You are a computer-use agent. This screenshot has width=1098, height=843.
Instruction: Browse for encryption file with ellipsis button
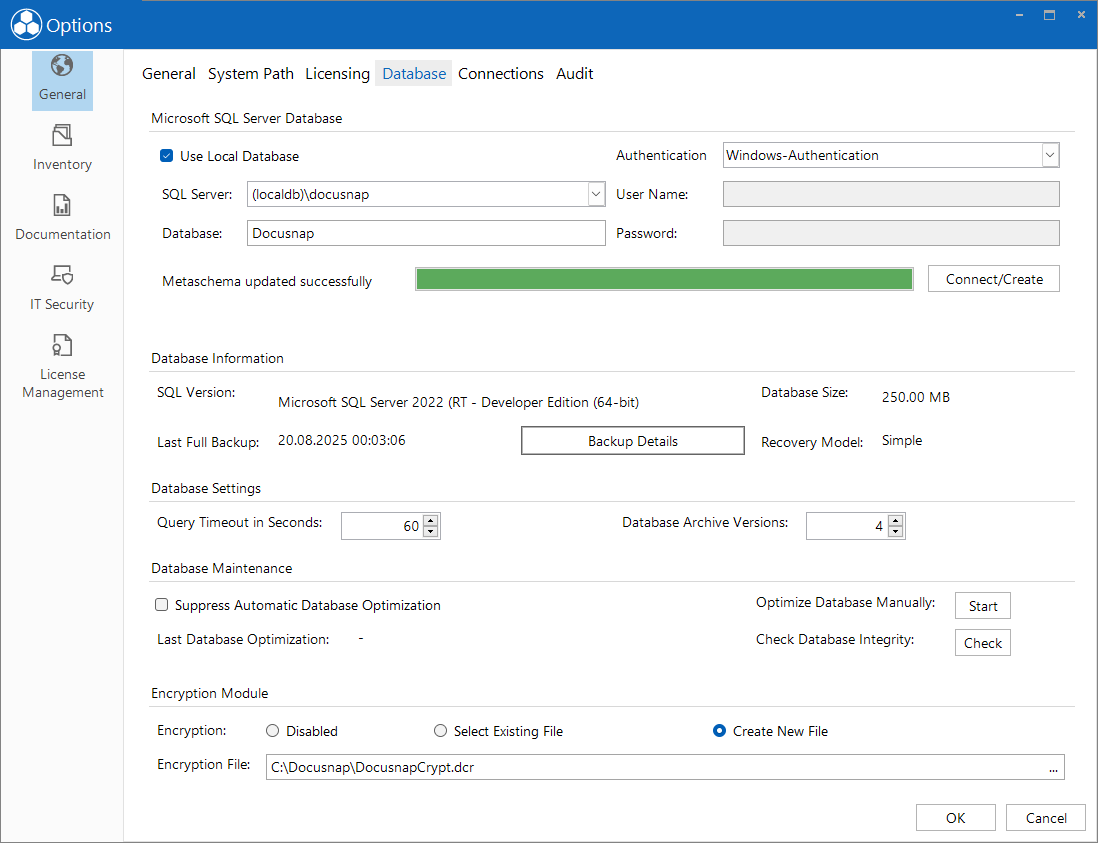pos(1053,767)
